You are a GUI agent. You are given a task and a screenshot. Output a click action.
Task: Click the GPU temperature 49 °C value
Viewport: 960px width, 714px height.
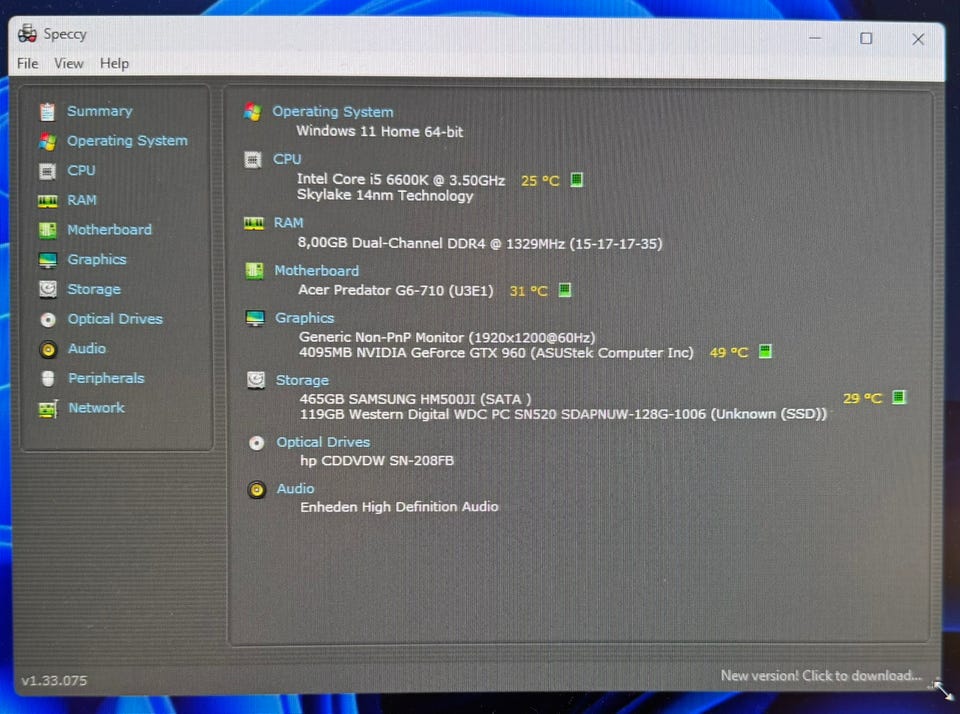[x=729, y=353]
